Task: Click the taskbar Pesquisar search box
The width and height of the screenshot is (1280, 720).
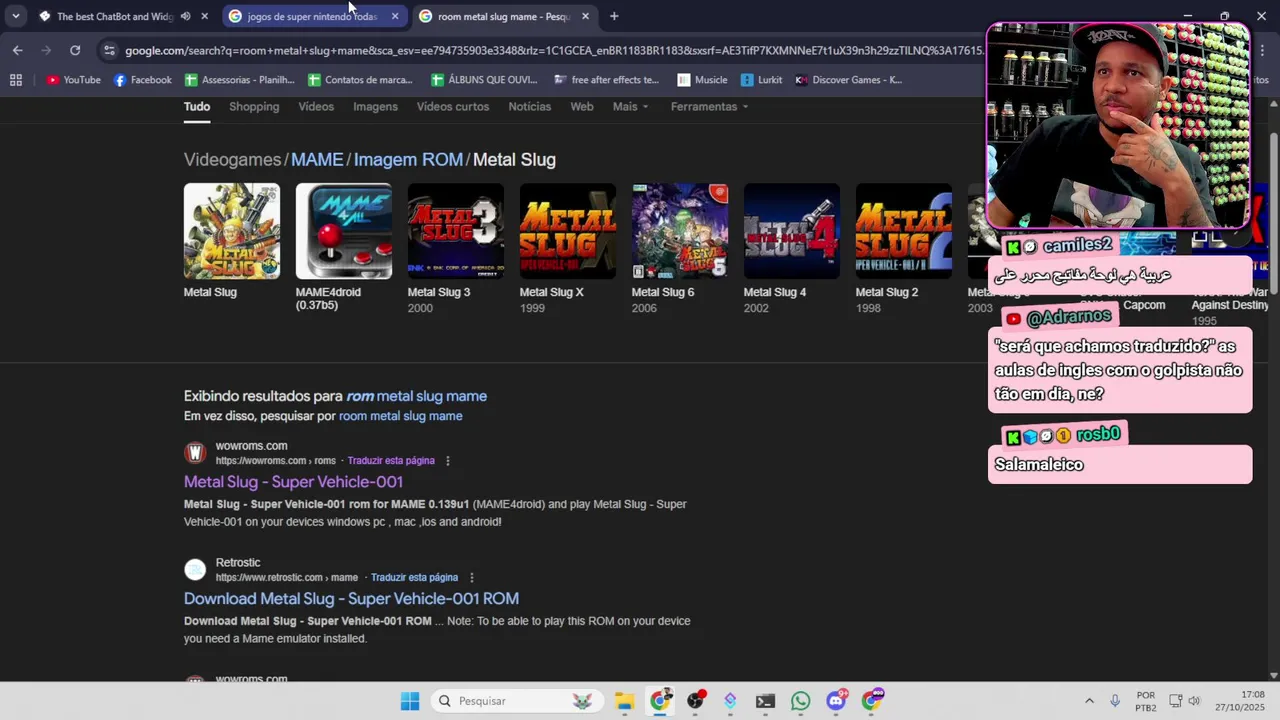Action: 518,701
